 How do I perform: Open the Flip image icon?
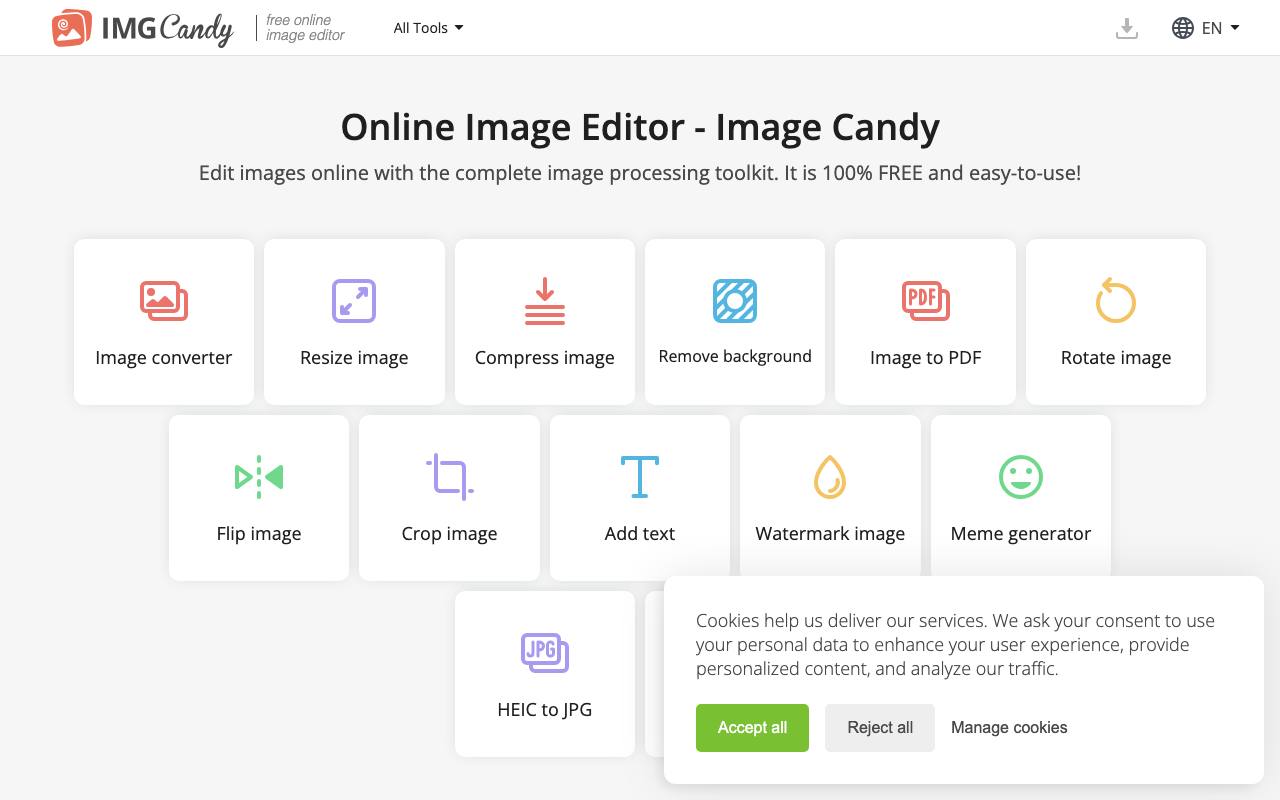coord(259,477)
